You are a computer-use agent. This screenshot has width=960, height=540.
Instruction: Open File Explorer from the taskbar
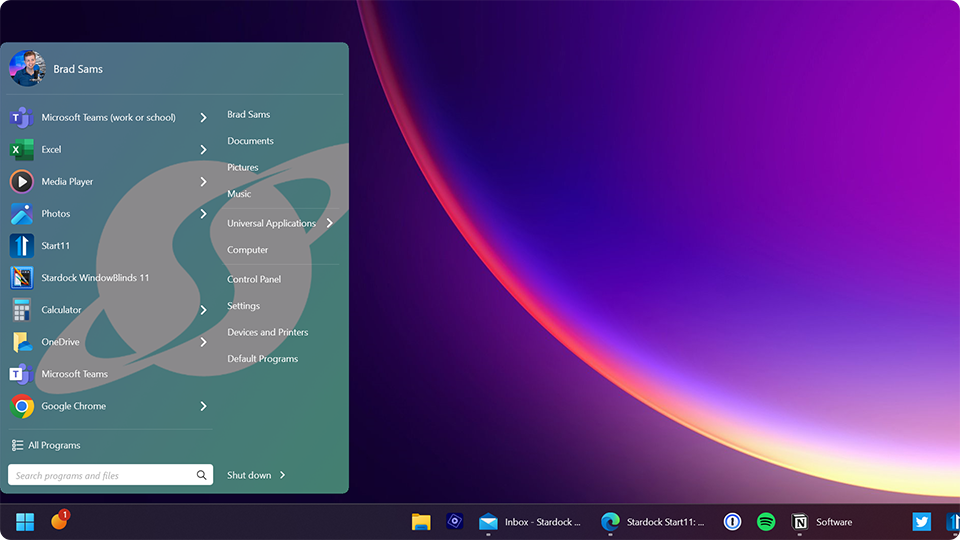click(x=421, y=522)
